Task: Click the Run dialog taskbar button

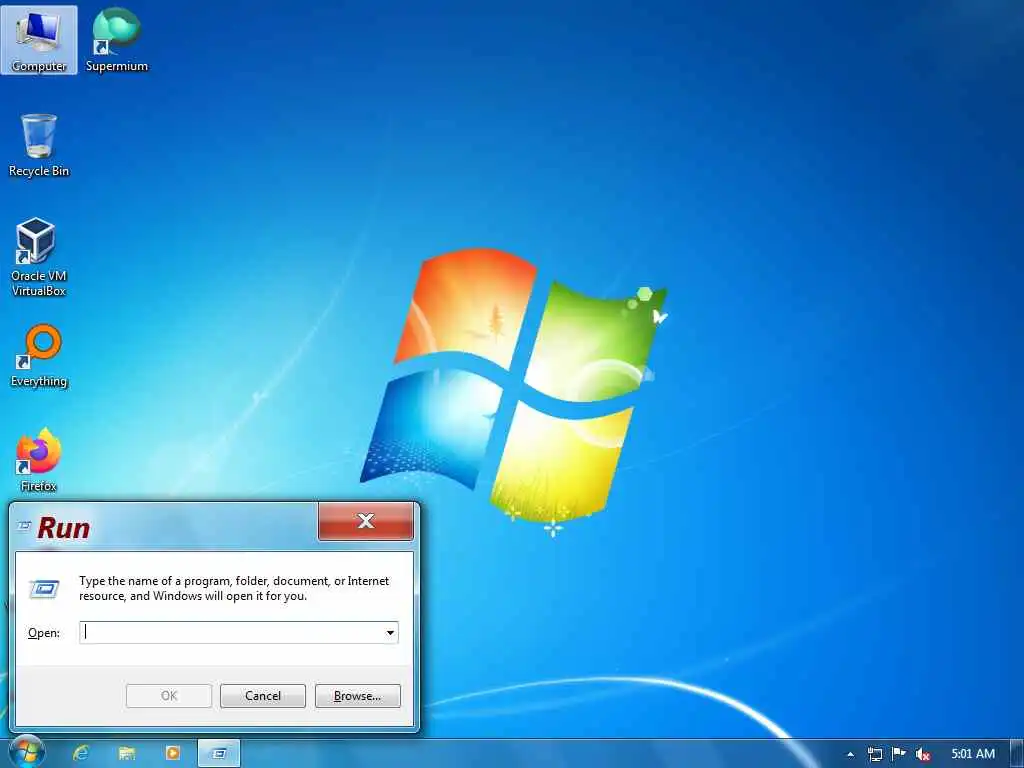Action: 219,753
